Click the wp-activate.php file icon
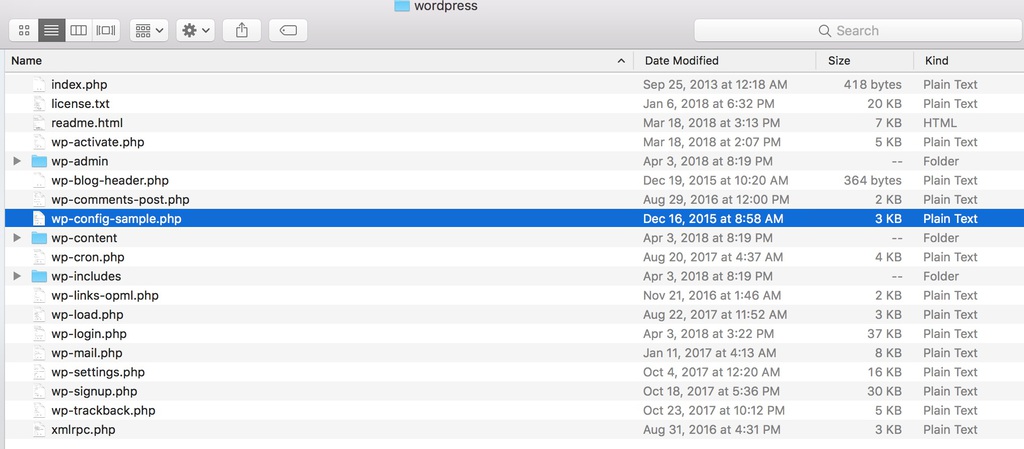This screenshot has height=449, width=1024. click(x=39, y=142)
